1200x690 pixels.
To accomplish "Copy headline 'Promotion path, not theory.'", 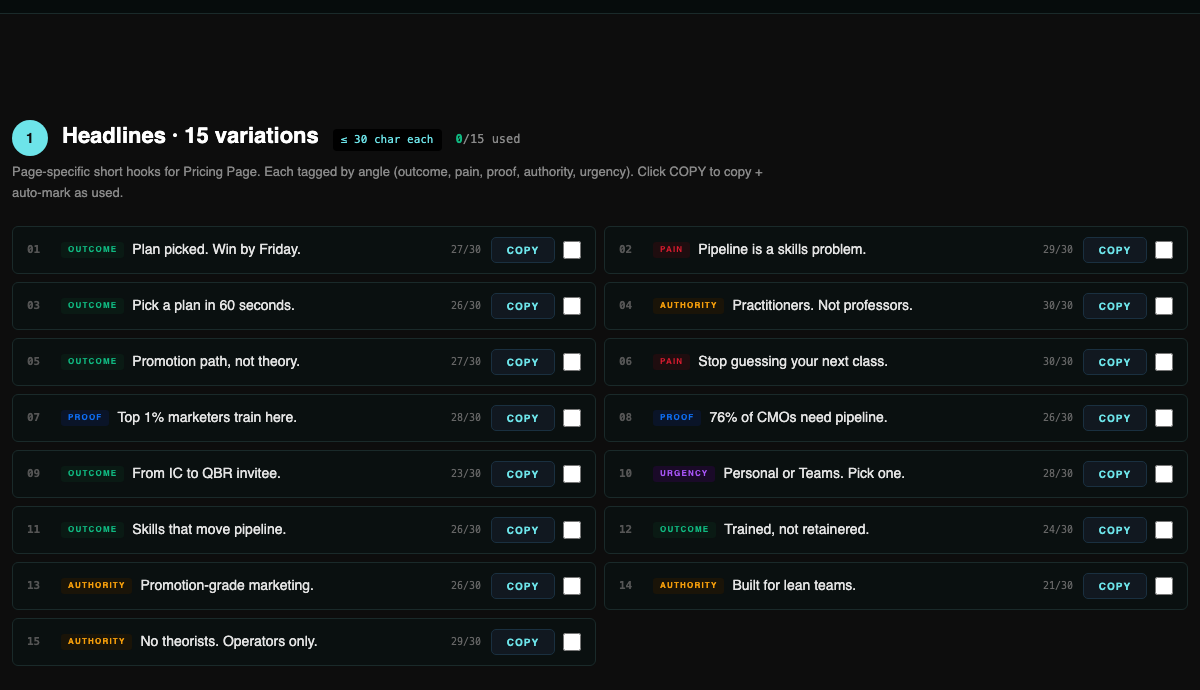I will [522, 362].
